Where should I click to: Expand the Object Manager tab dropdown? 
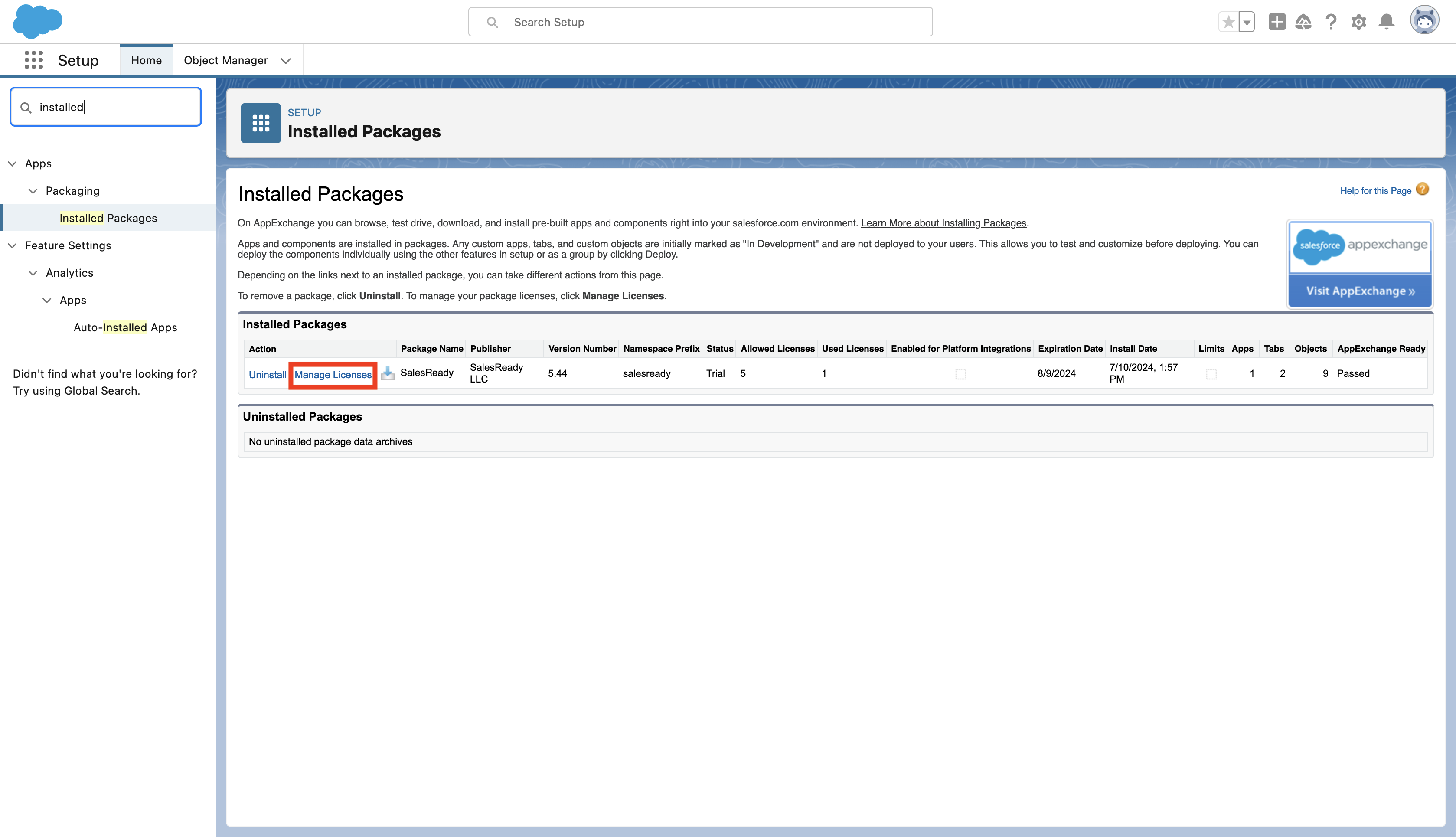(286, 60)
